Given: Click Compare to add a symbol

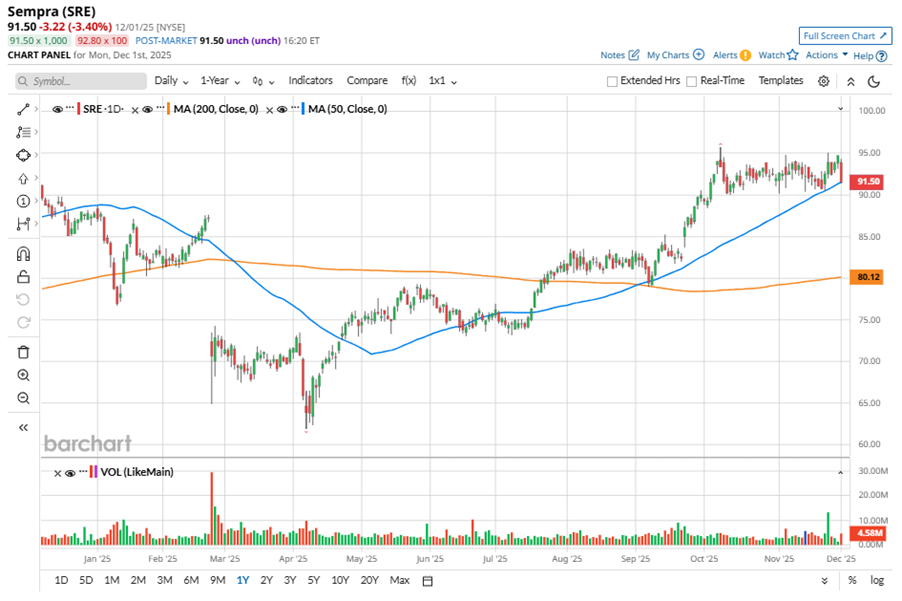Looking at the screenshot, I should point(367,81).
